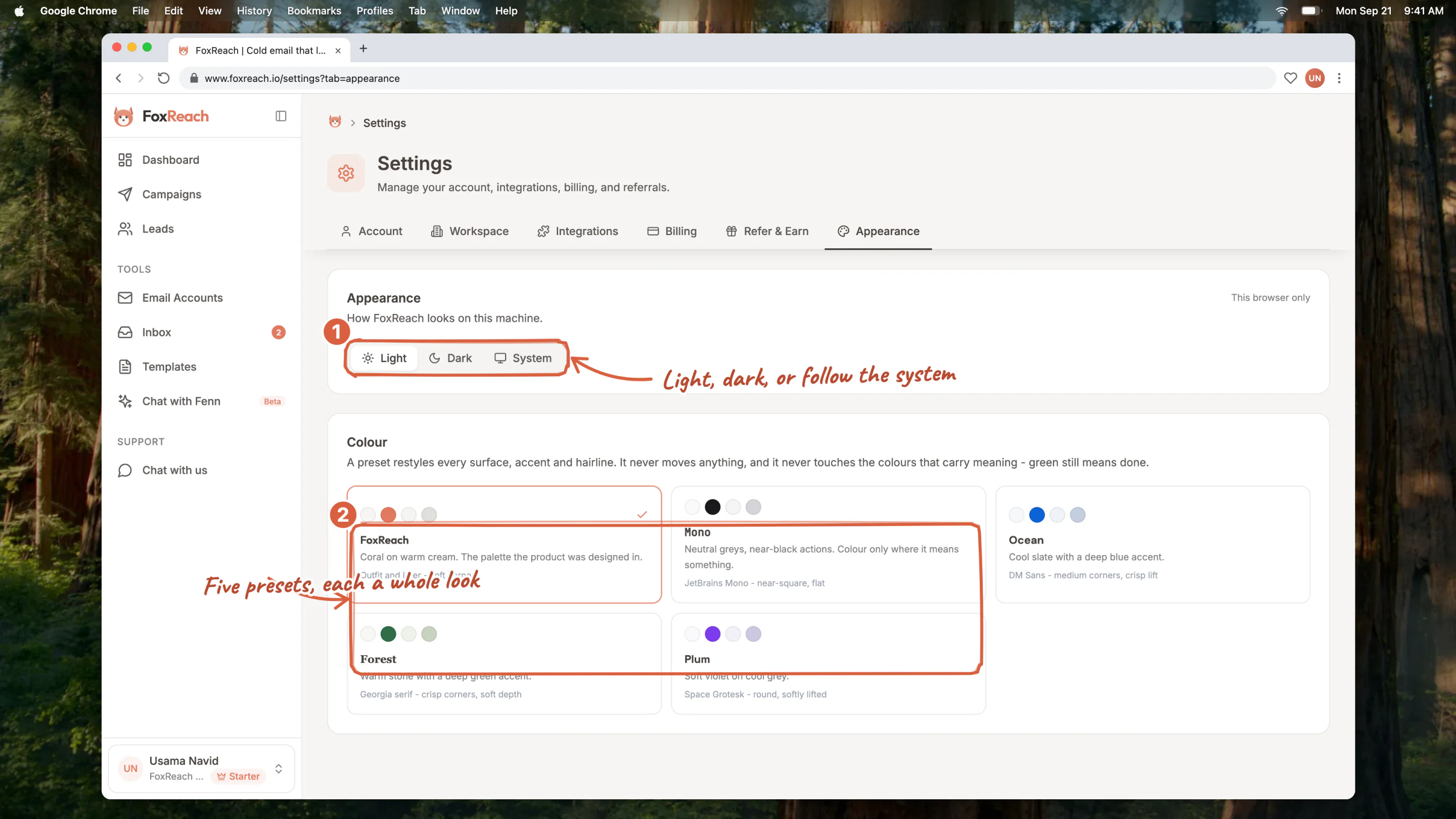Open the Integrations settings tab
The width and height of the screenshot is (1456, 819).
pyautogui.click(x=578, y=231)
